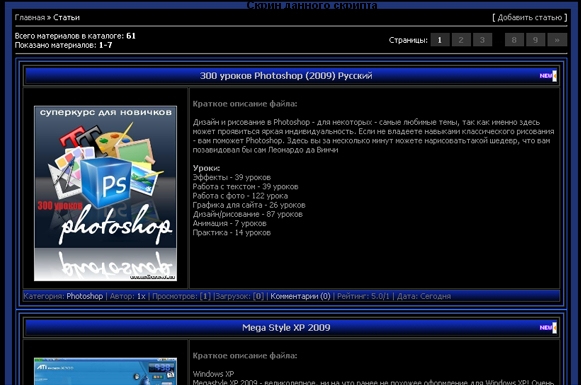Click the Уроки heading in description
Image resolution: width=581 pixels, height=385 pixels.
coord(206,168)
